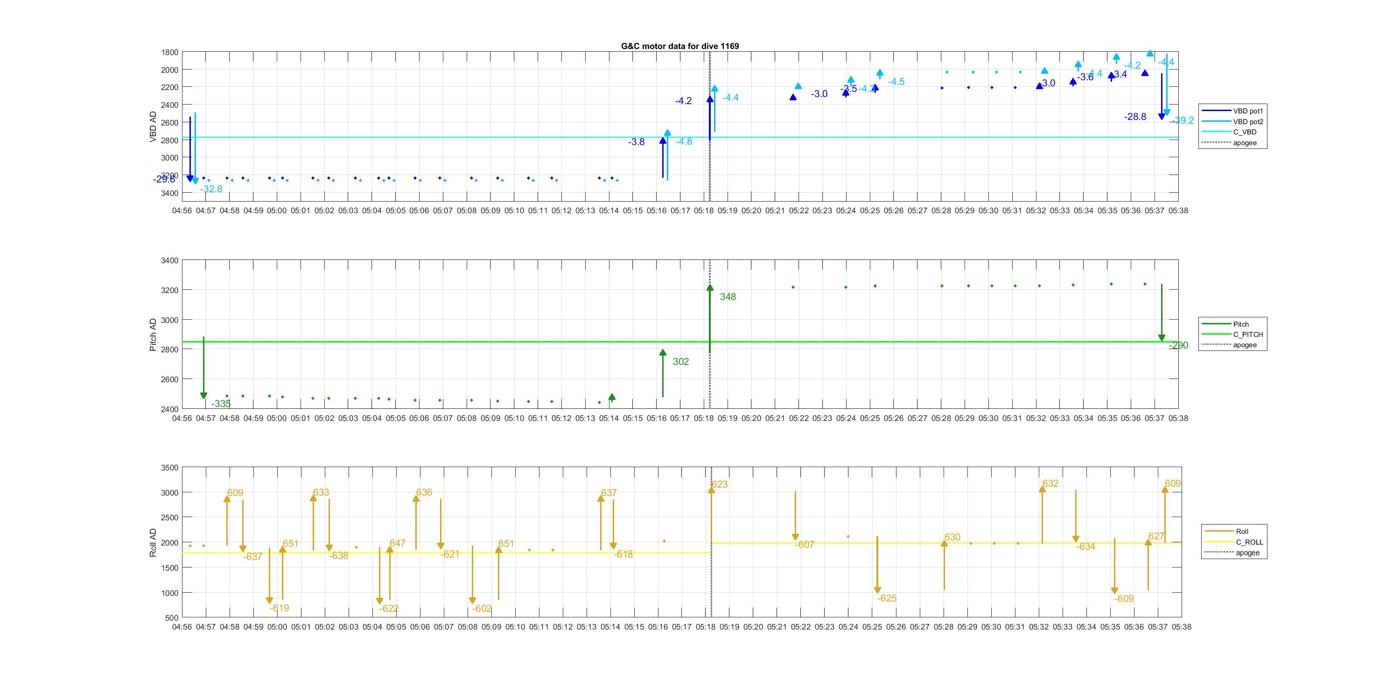Screen dimensions: 1400x693
Task: Click the '302' pitch data label
Action: coord(681,362)
